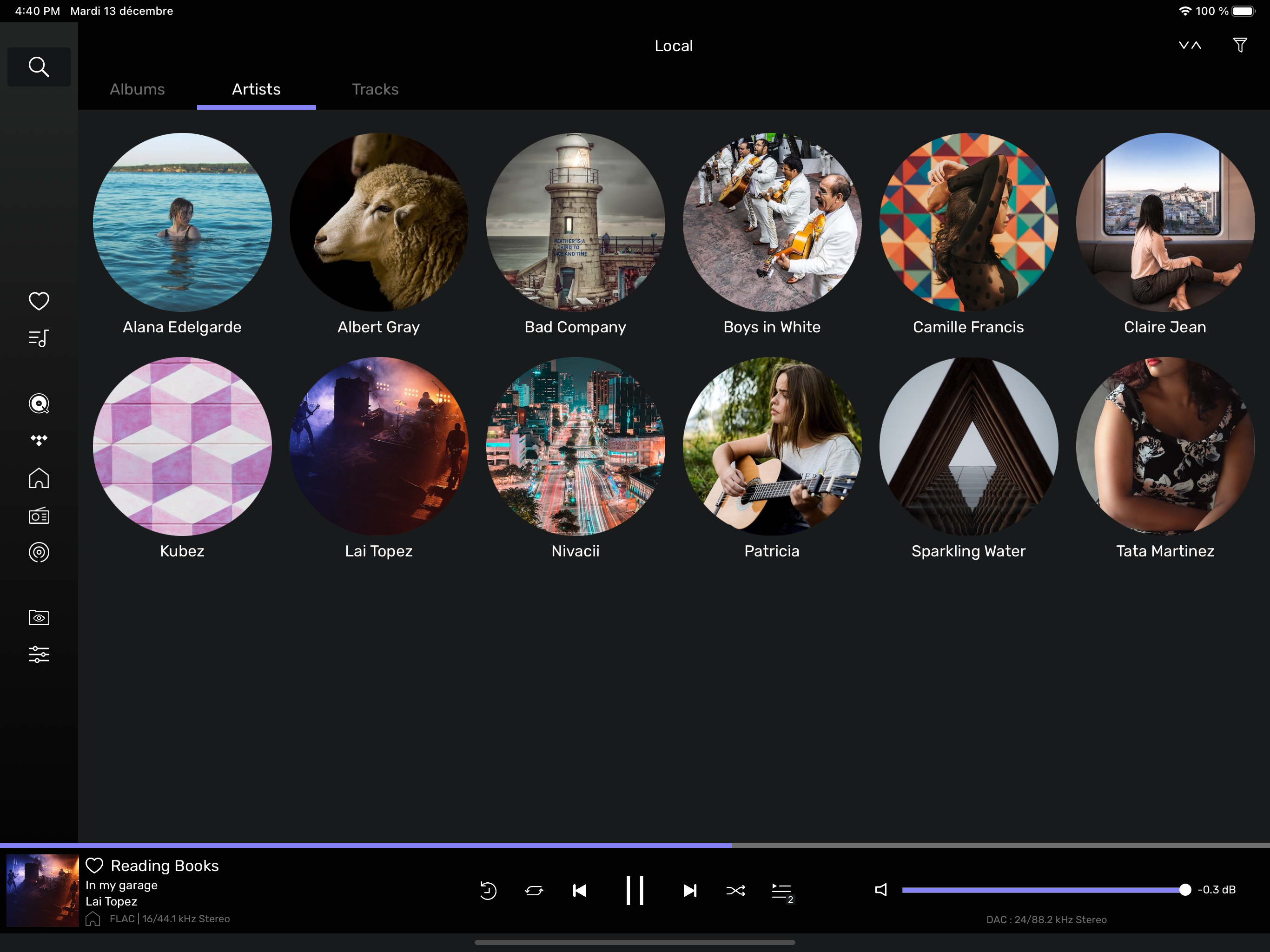
Task: Tap the battery indicator
Action: coord(1244,11)
